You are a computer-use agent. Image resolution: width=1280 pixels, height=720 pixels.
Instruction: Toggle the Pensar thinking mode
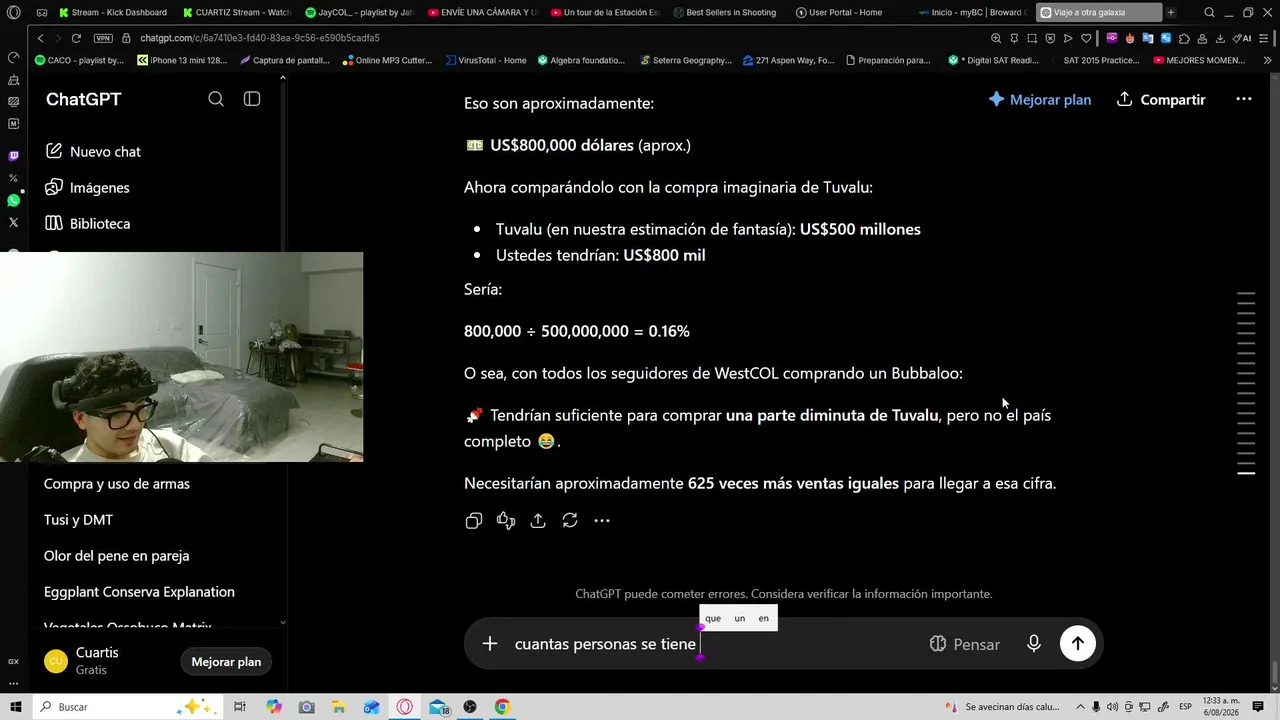click(964, 644)
